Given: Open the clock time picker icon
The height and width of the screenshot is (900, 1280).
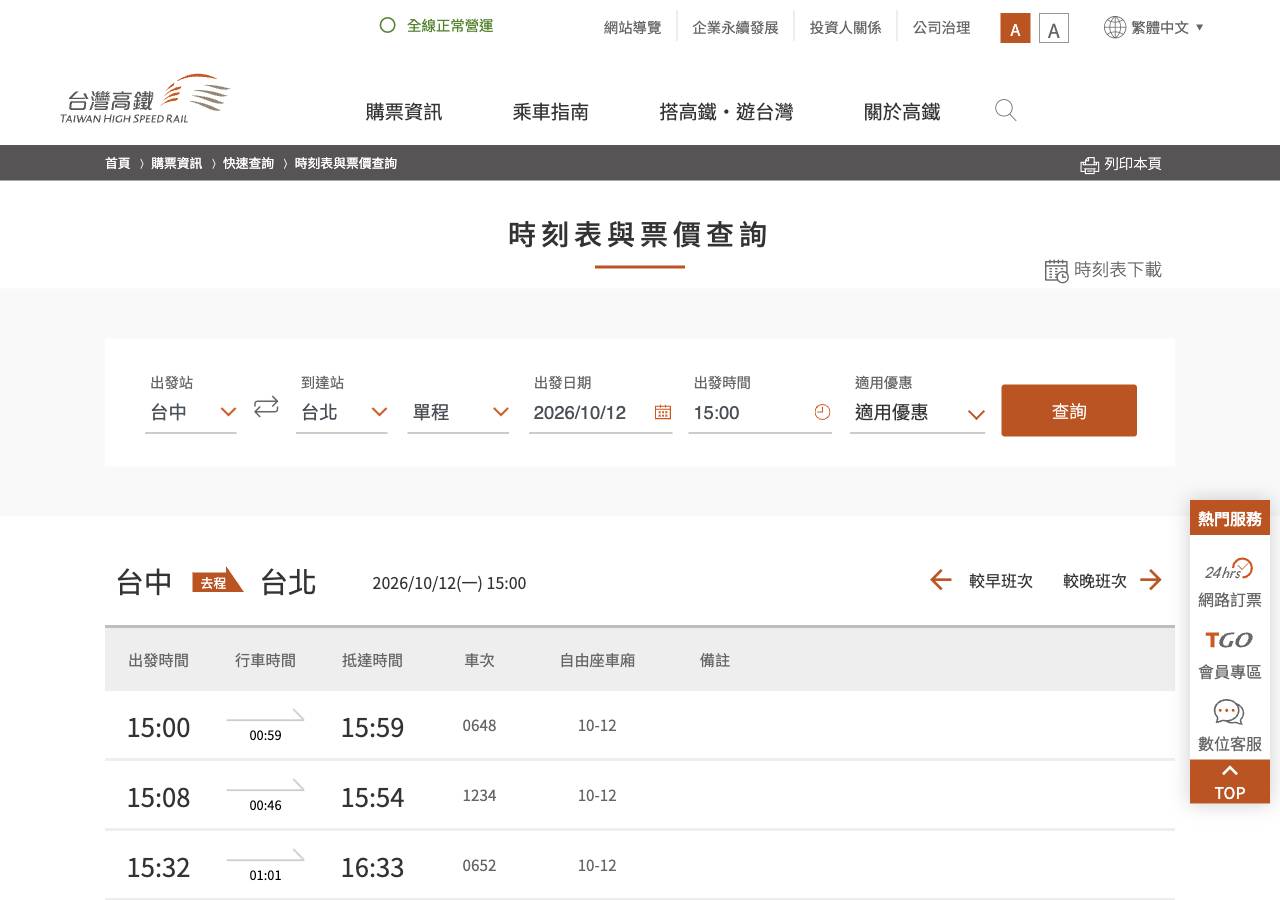Looking at the screenshot, I should pos(822,412).
